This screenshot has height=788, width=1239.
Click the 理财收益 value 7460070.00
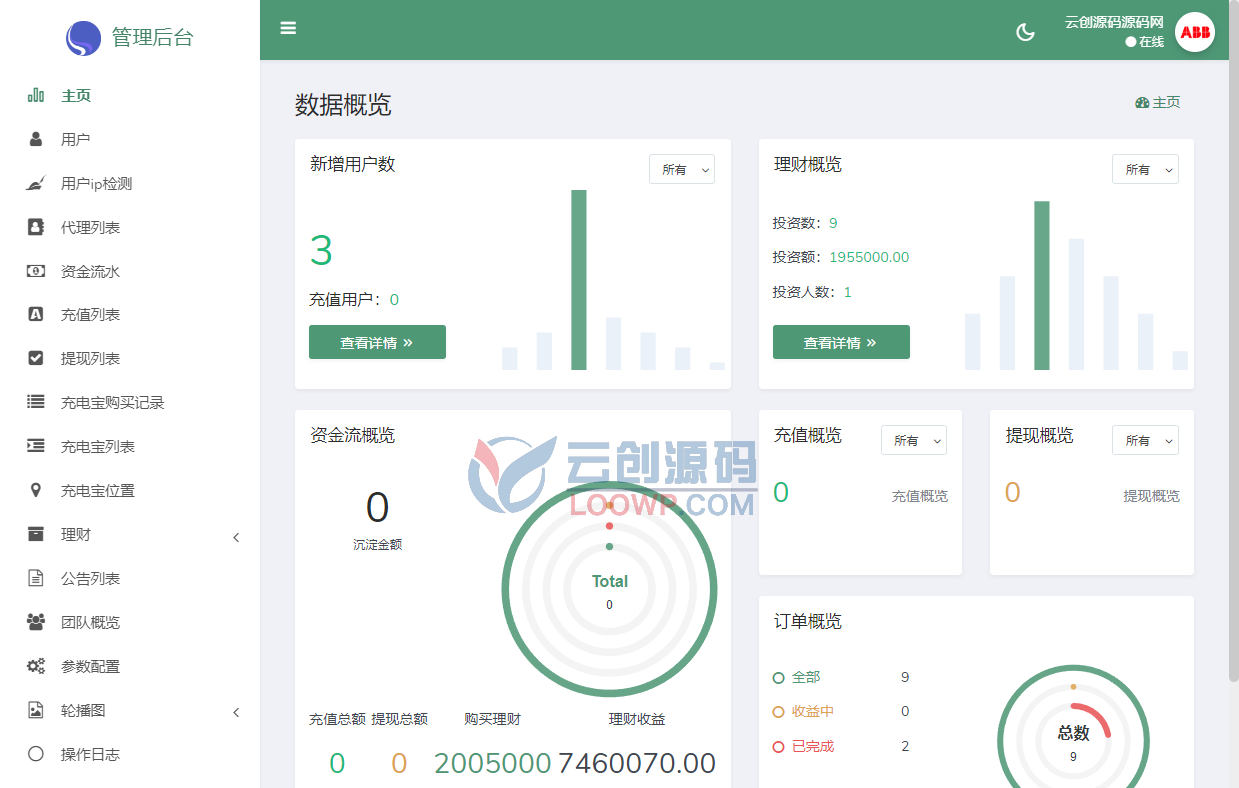(x=637, y=763)
